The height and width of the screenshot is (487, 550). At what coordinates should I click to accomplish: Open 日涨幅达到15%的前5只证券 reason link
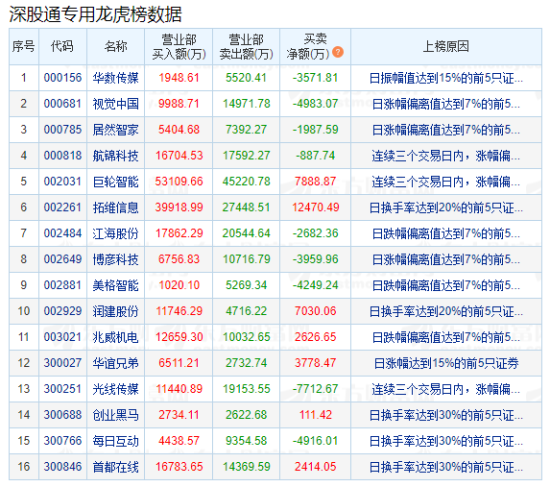(446, 363)
